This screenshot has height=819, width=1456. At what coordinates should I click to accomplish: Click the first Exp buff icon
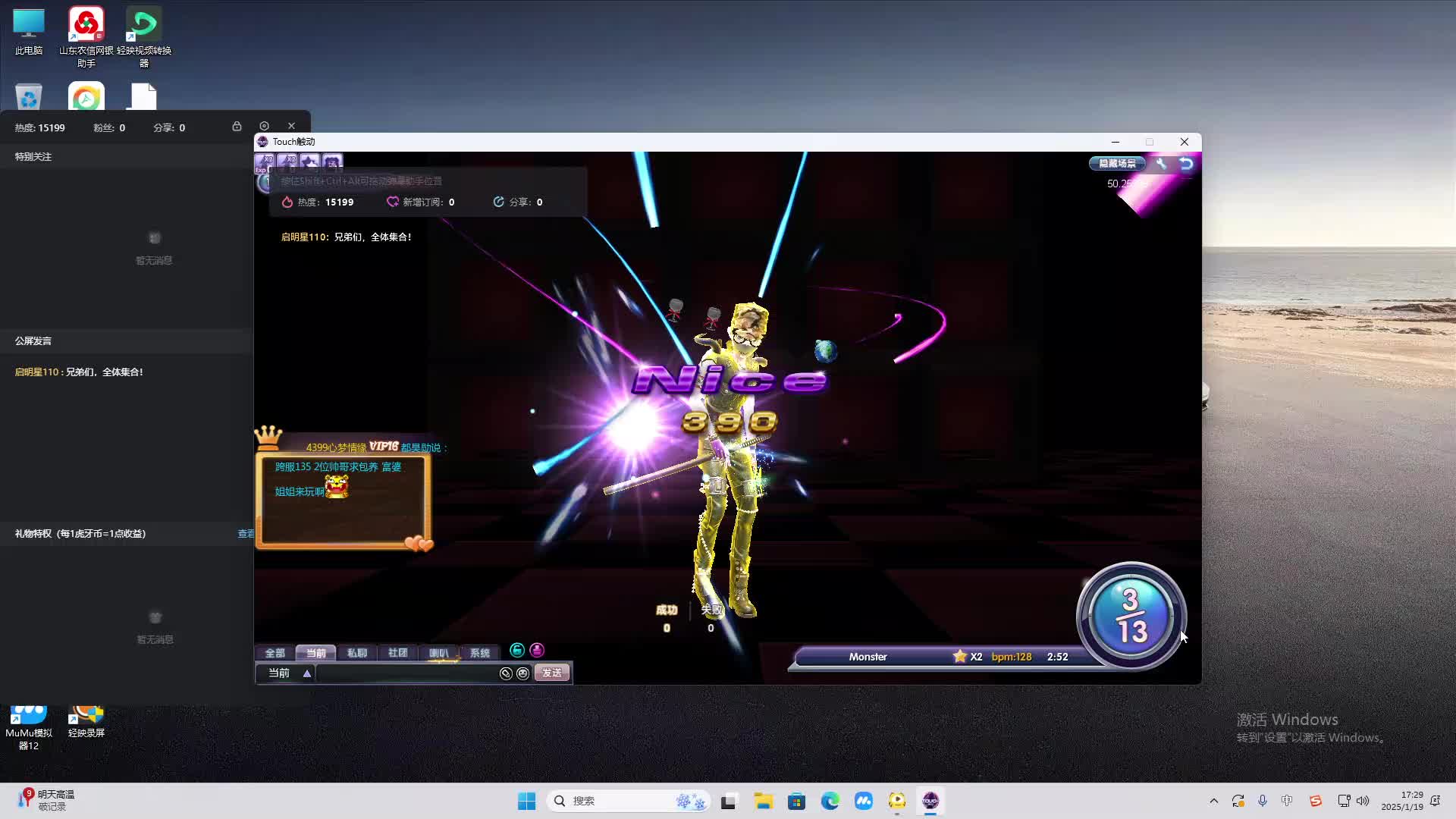click(x=264, y=162)
